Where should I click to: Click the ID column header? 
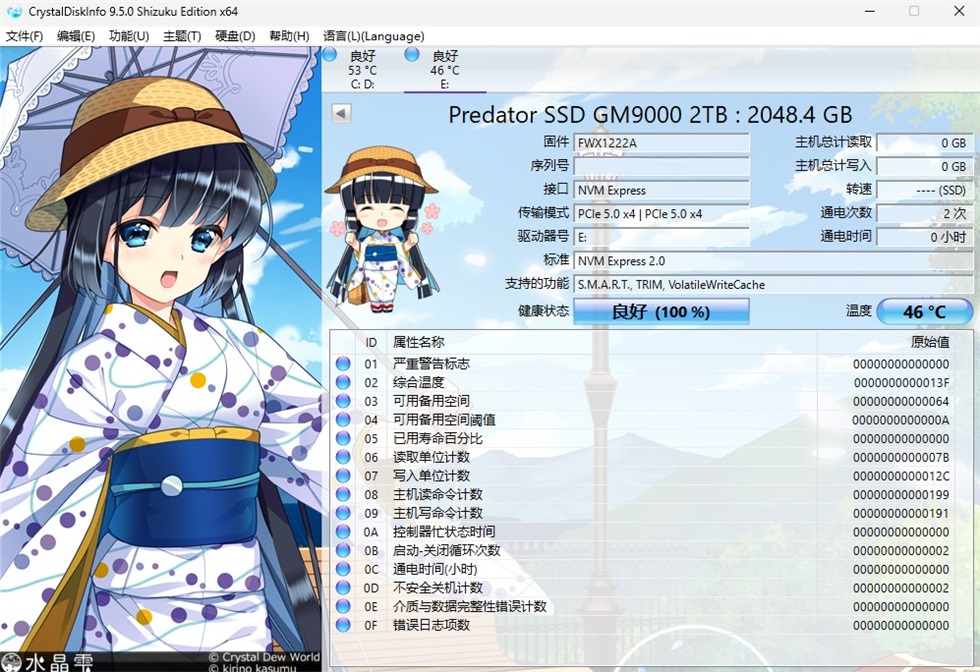click(x=371, y=343)
